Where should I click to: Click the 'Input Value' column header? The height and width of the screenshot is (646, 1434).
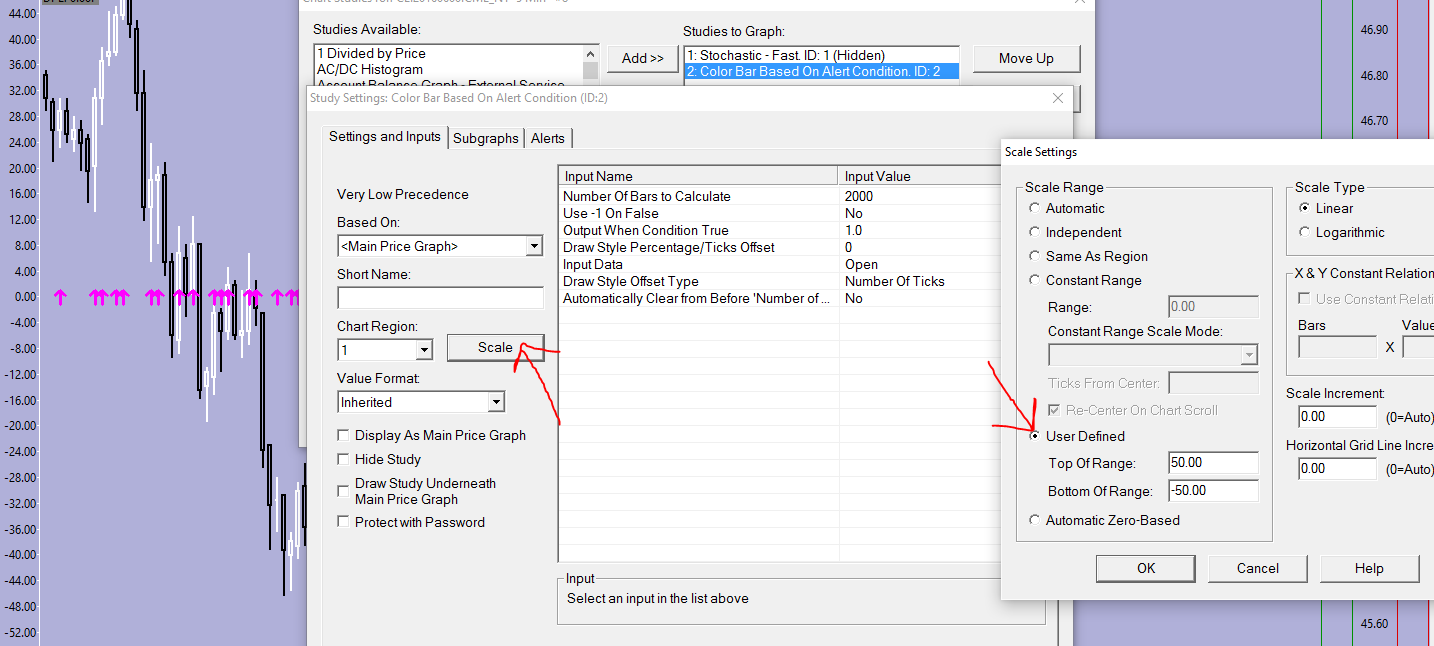pos(920,176)
